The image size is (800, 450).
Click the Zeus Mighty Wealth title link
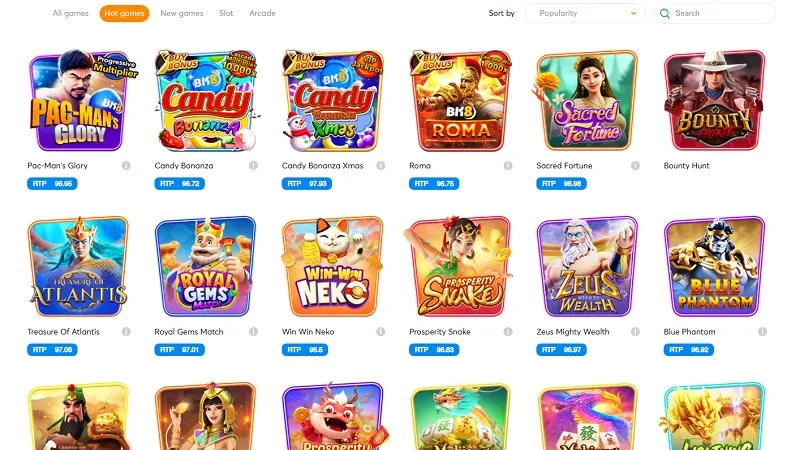pos(572,332)
